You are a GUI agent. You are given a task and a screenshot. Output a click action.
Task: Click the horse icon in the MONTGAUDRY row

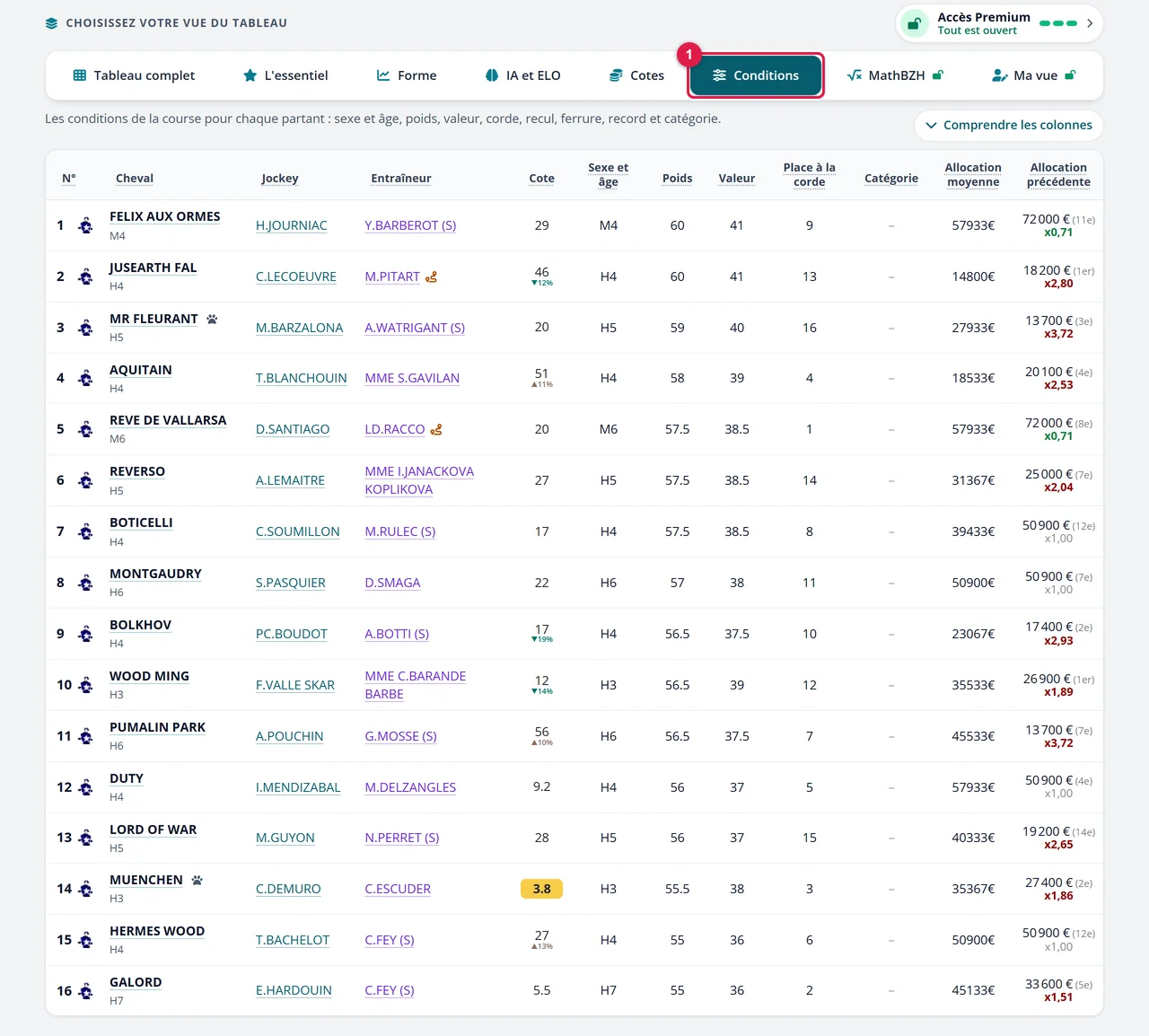[x=85, y=583]
